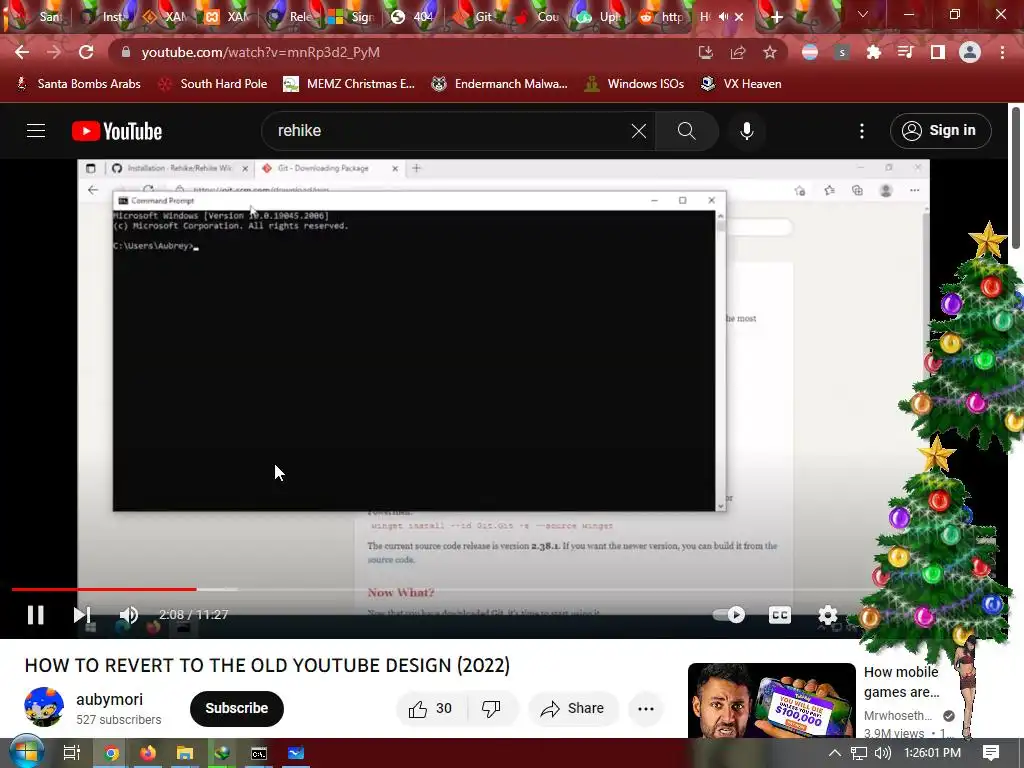Viewport: 1024px width, 768px height.
Task: Go to the YouTube home logo
Action: tap(117, 131)
